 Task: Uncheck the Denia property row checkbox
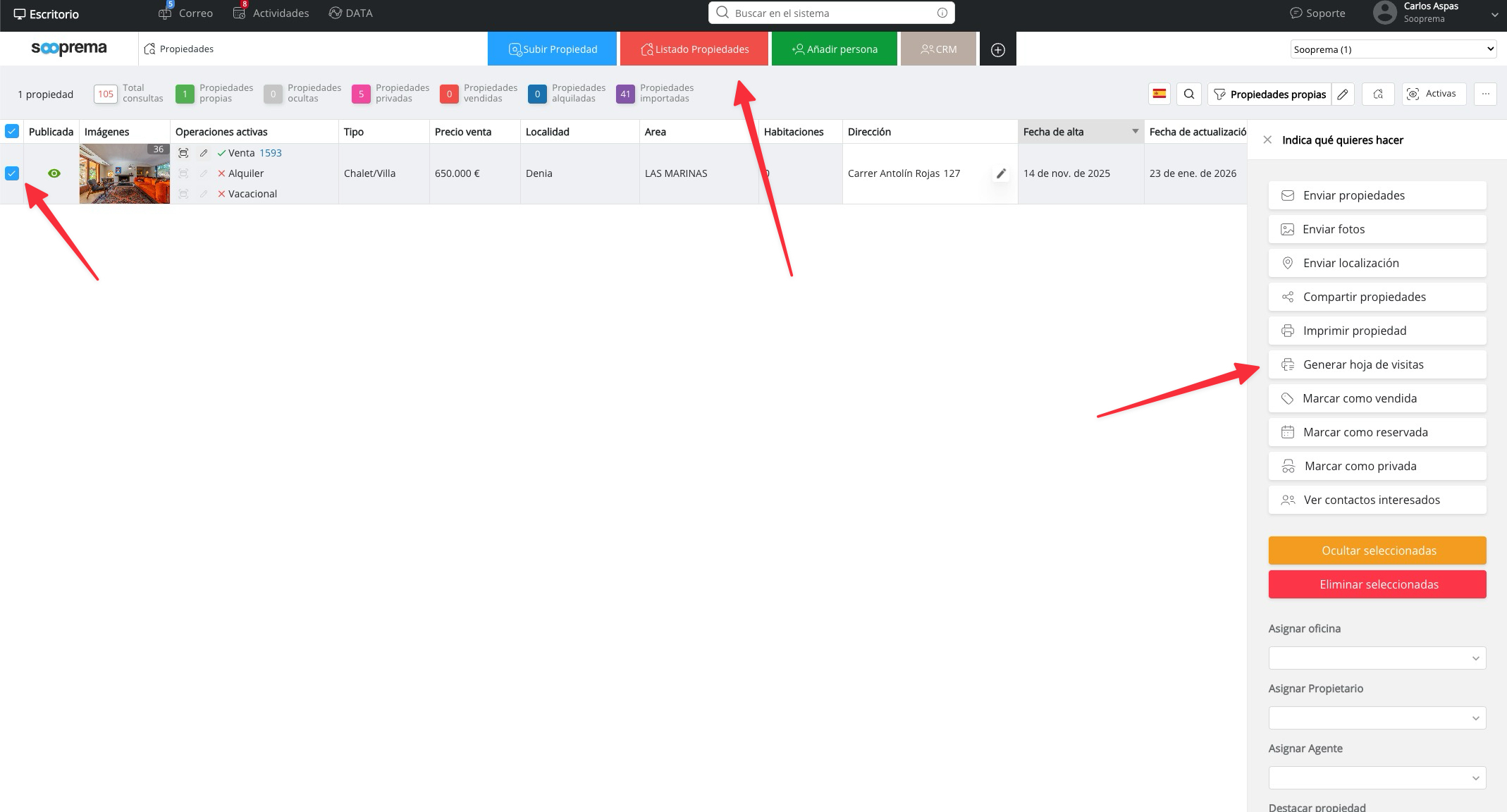click(x=12, y=173)
